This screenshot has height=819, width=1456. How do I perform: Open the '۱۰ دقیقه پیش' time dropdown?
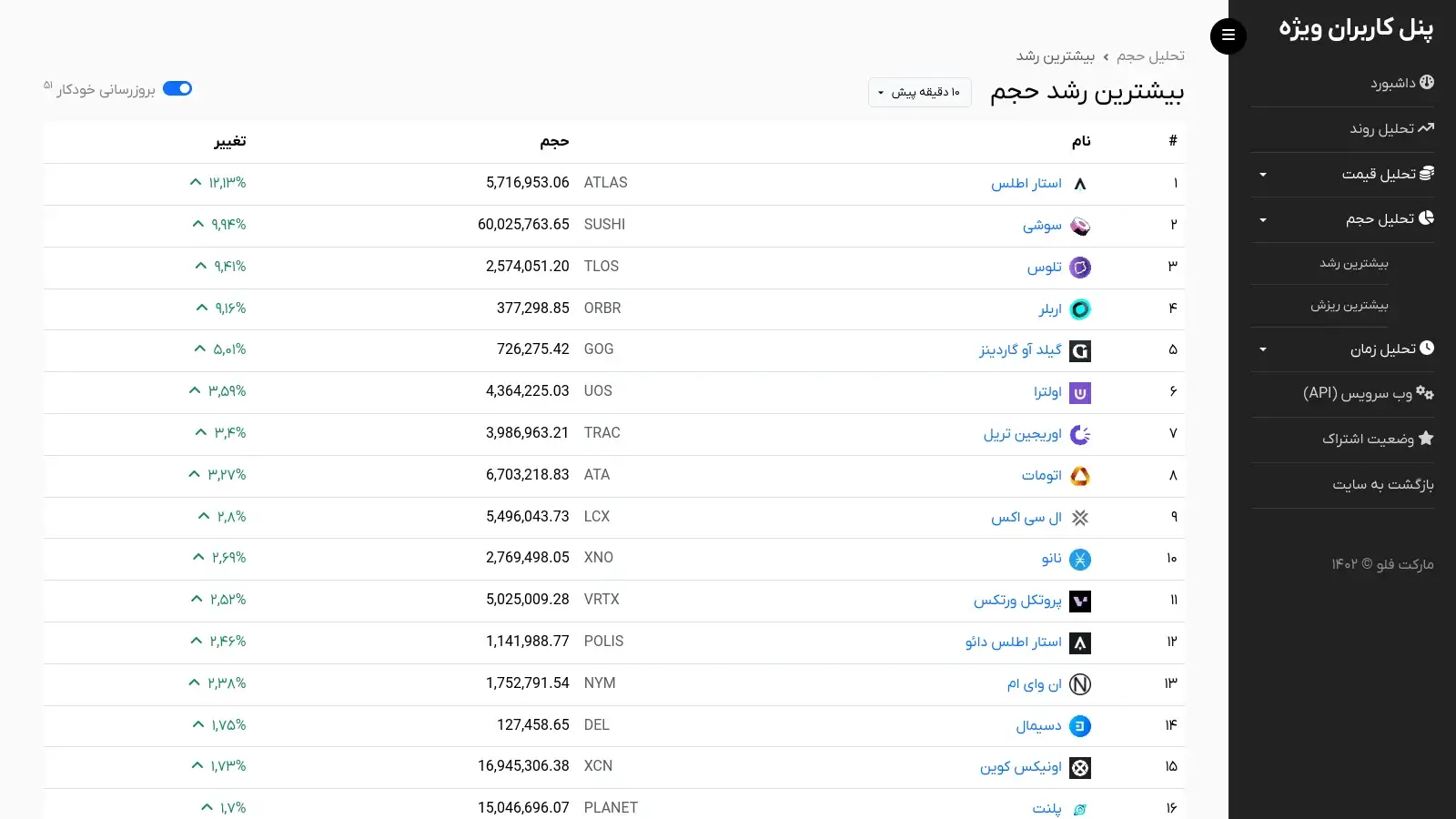click(x=919, y=92)
